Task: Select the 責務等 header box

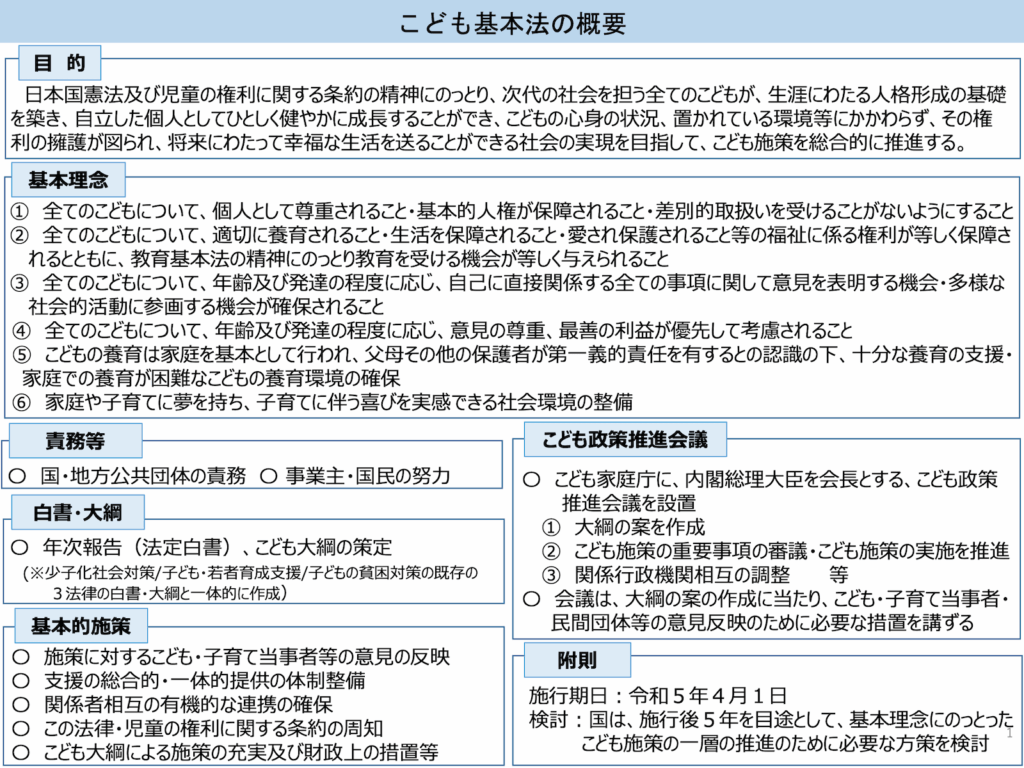Action: tap(75, 441)
